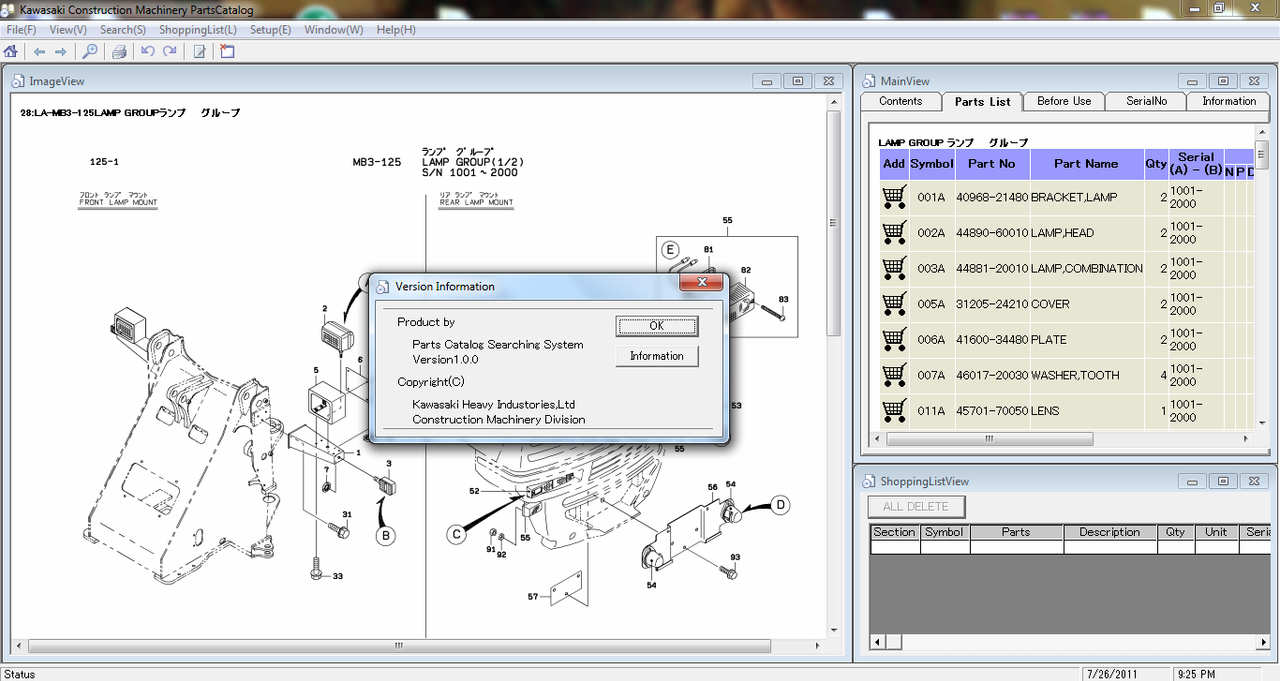Click the MainView window title icon
This screenshot has height=681, width=1280.
click(869, 81)
